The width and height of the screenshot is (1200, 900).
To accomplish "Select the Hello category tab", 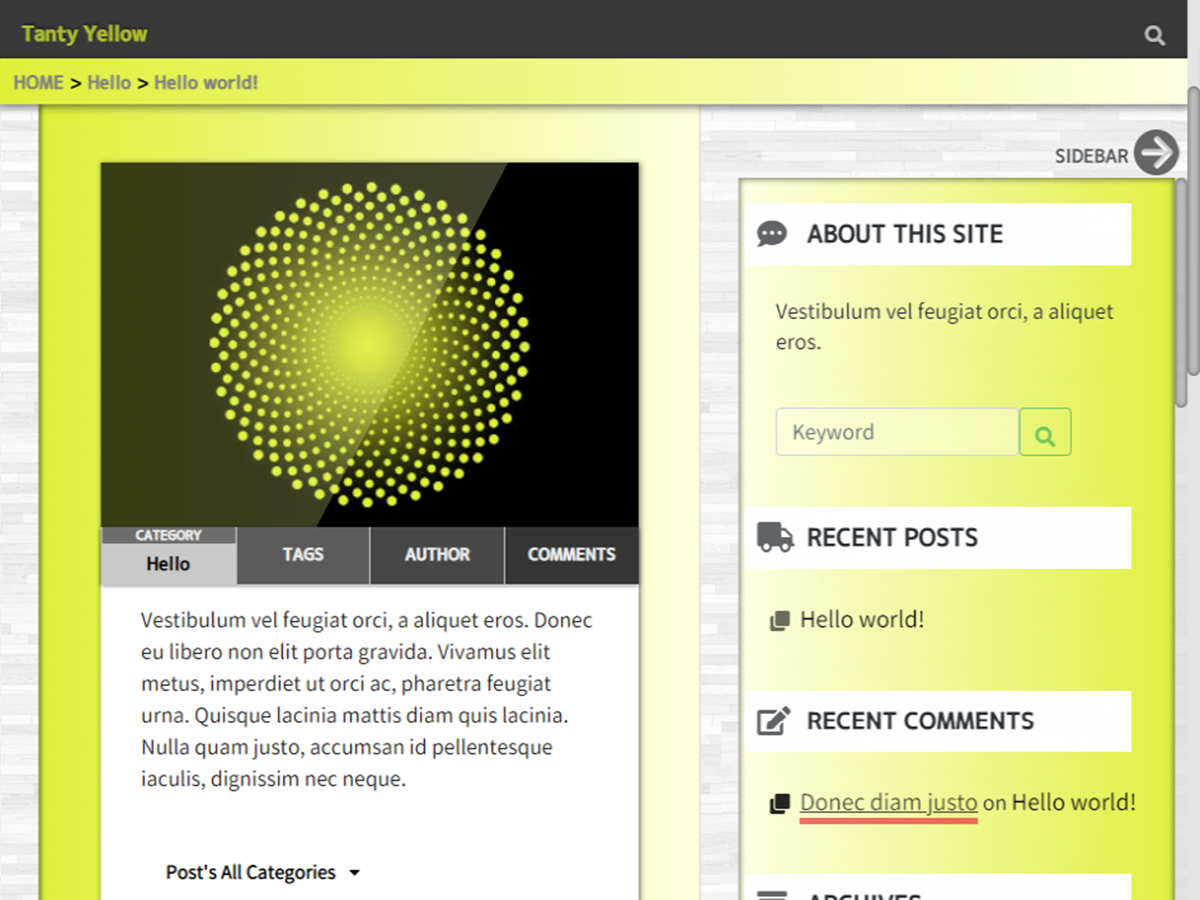I will [x=168, y=564].
